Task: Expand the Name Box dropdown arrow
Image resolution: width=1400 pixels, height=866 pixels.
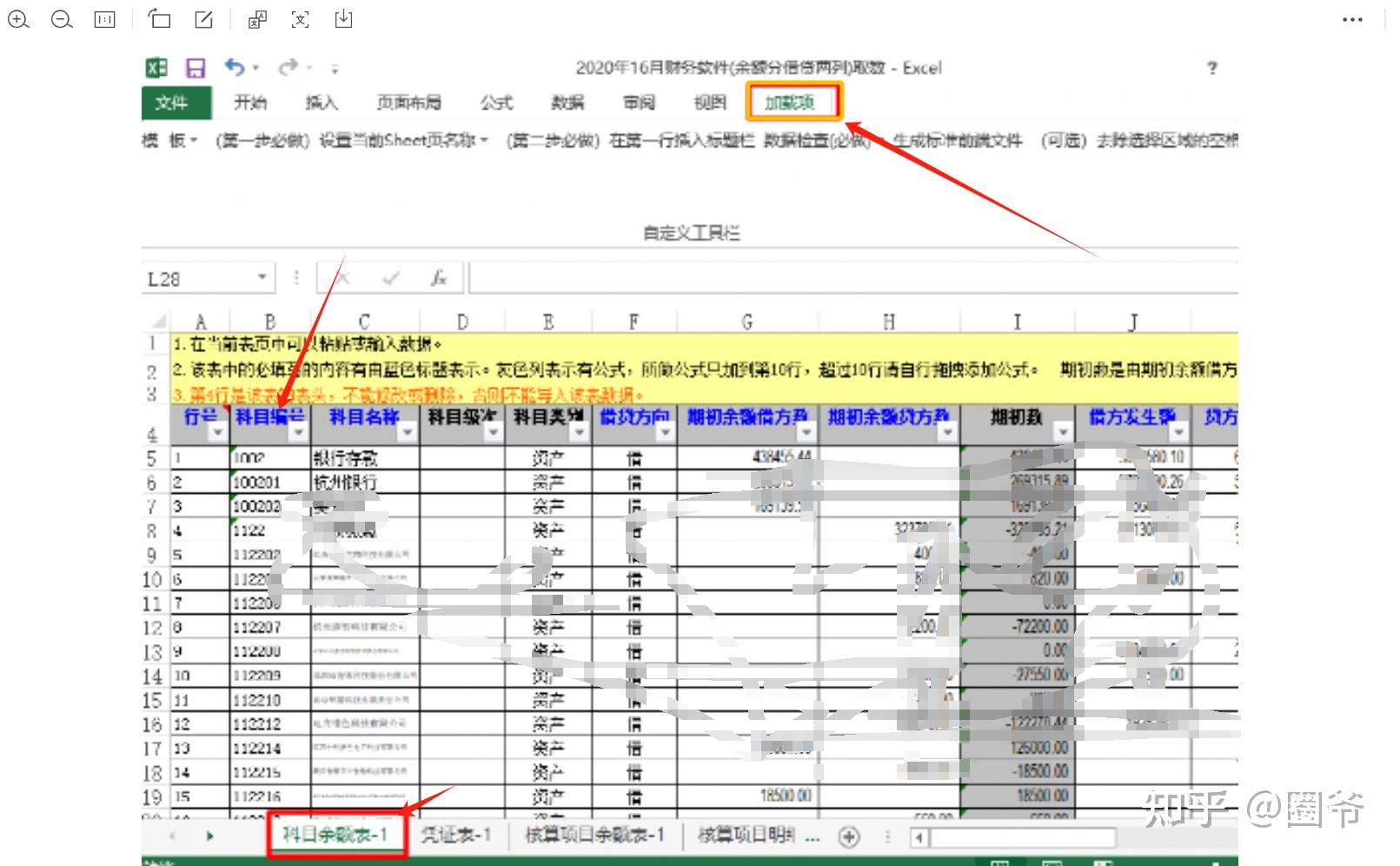Action: [x=262, y=277]
